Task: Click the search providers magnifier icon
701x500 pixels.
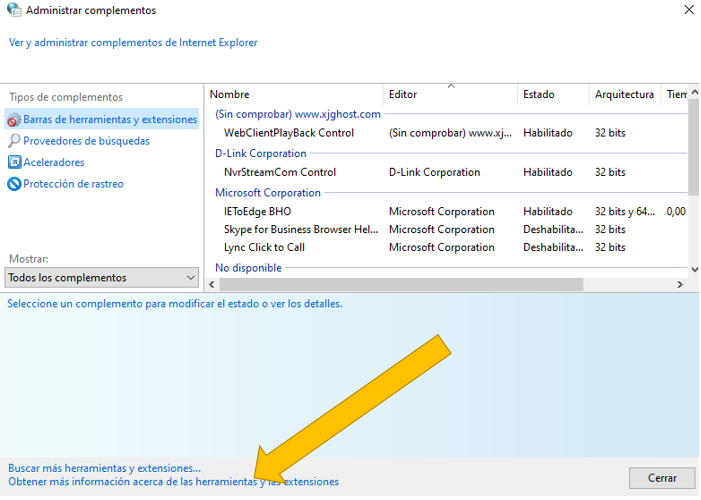Action: (x=14, y=141)
